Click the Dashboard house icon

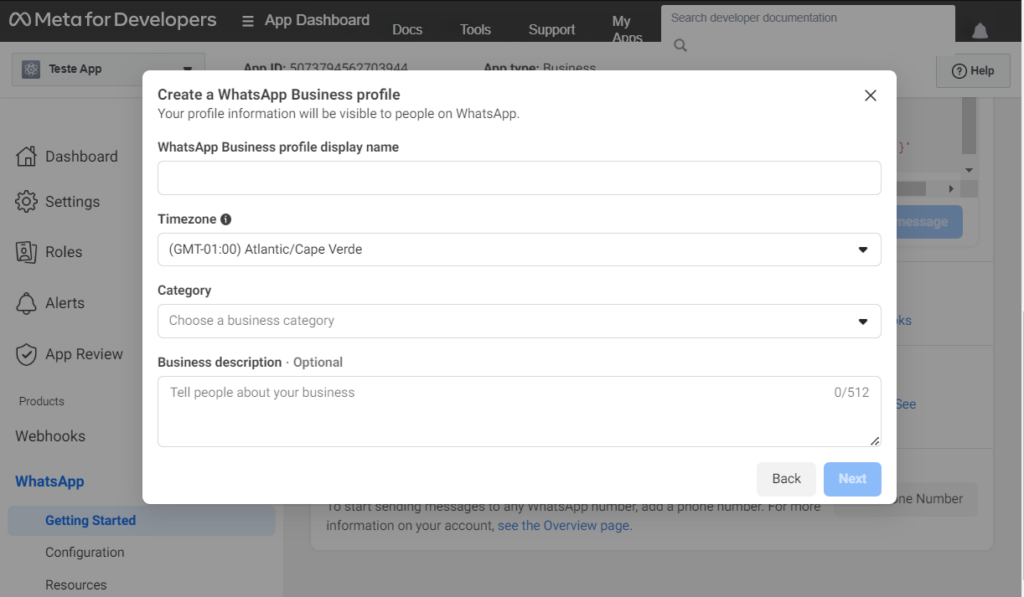26,156
